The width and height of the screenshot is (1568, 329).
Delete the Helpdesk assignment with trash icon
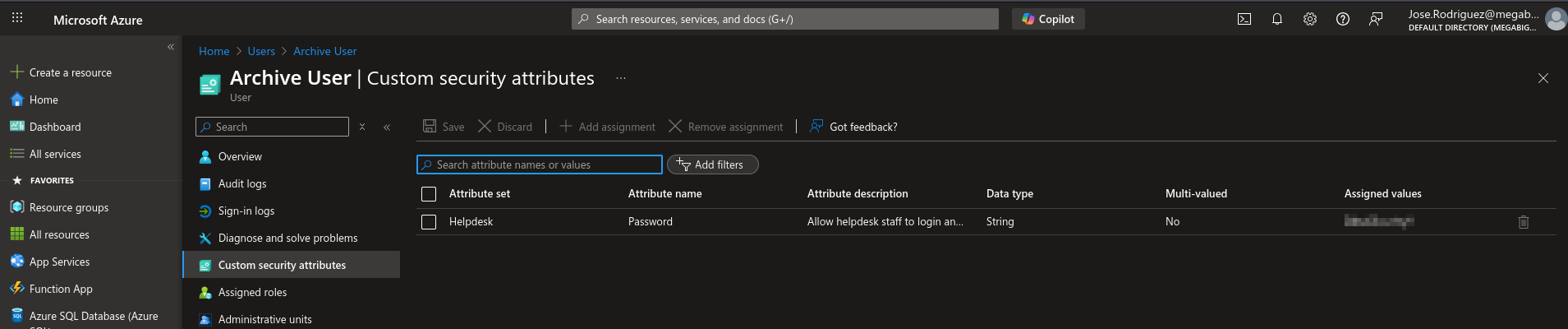point(1524,222)
